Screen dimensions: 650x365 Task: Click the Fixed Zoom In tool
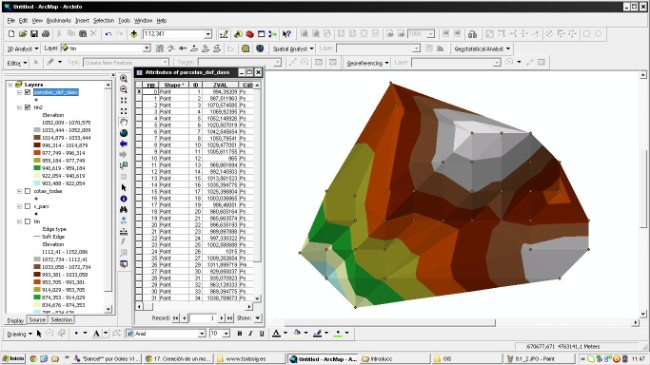tap(124, 100)
